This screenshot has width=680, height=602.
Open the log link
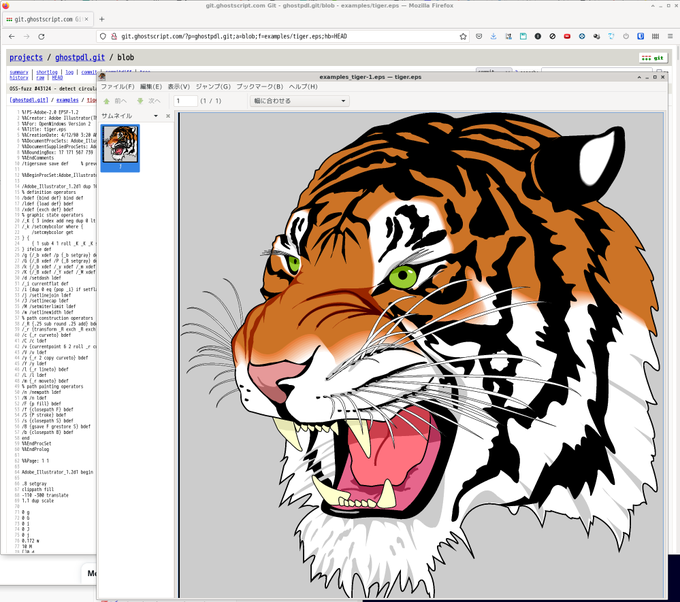click(69, 72)
